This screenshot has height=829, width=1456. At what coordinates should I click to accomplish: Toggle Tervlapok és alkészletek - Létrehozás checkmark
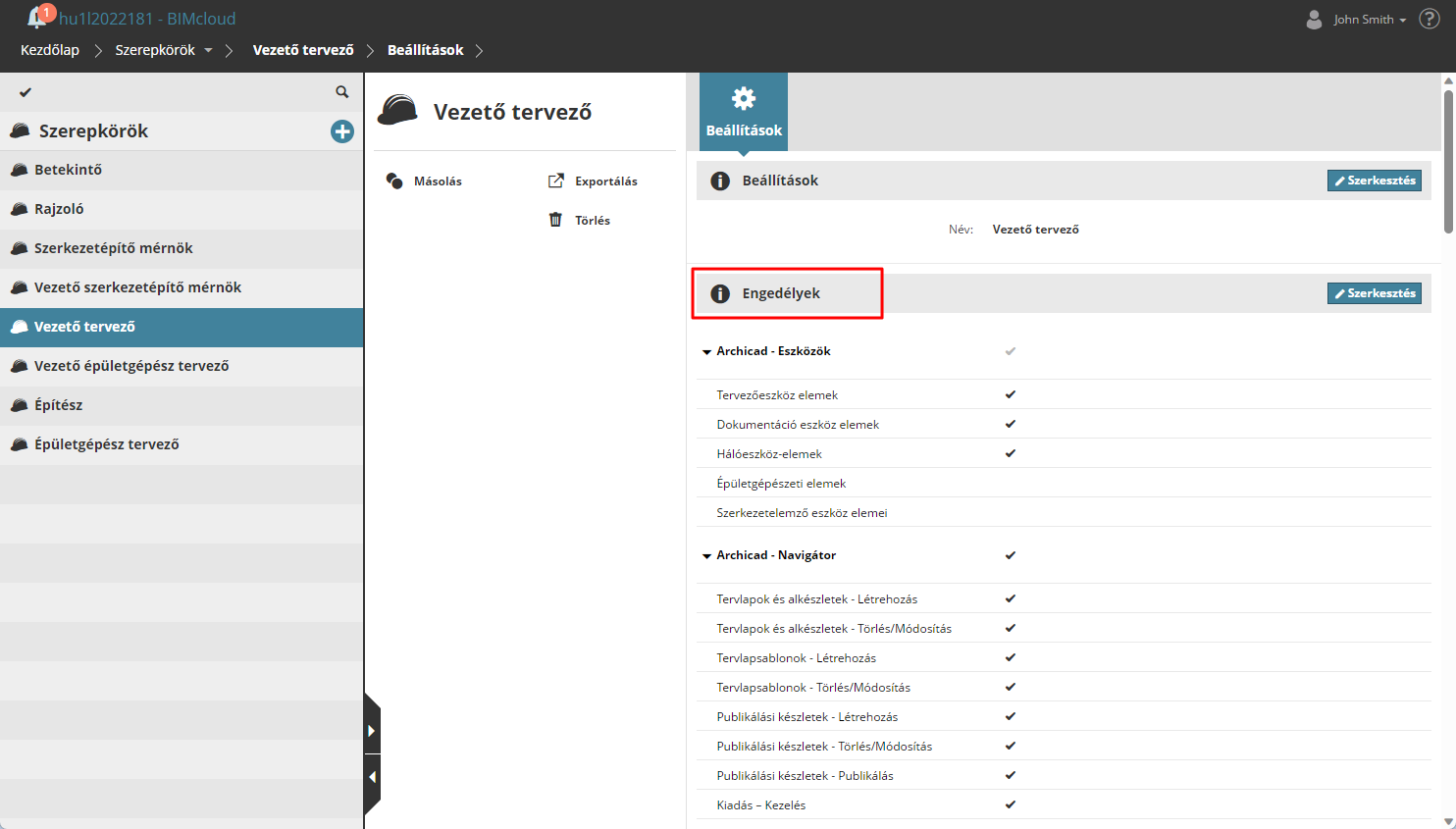1011,598
